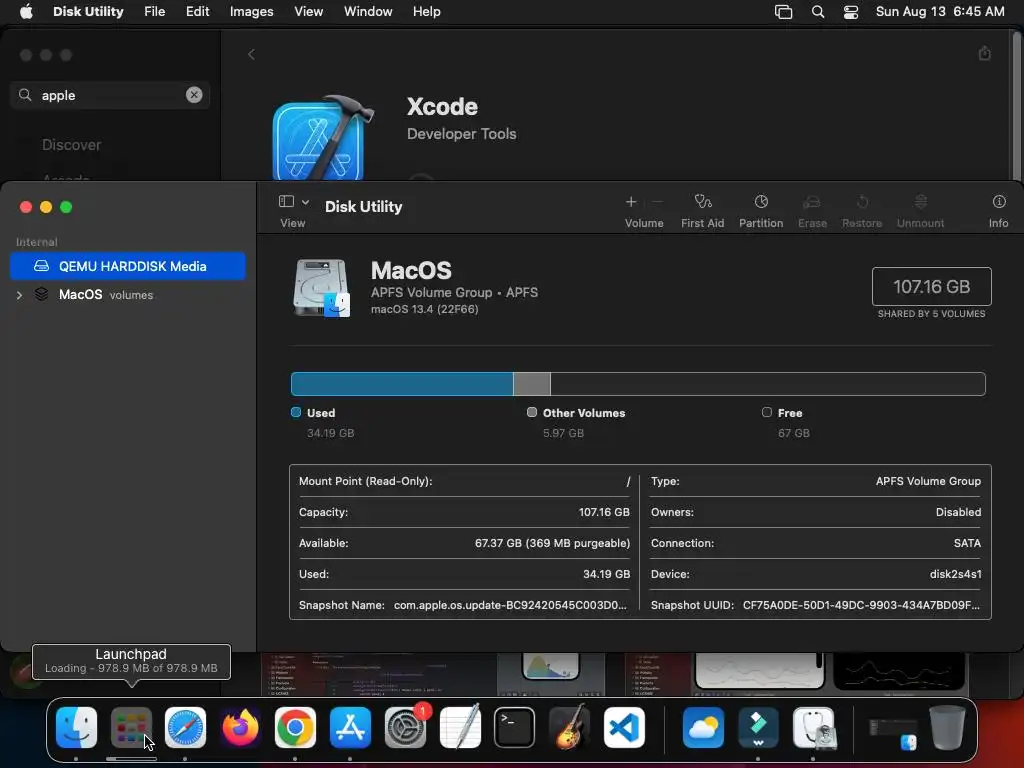
Task: Toggle sidebar with the View icon
Action: (286, 201)
